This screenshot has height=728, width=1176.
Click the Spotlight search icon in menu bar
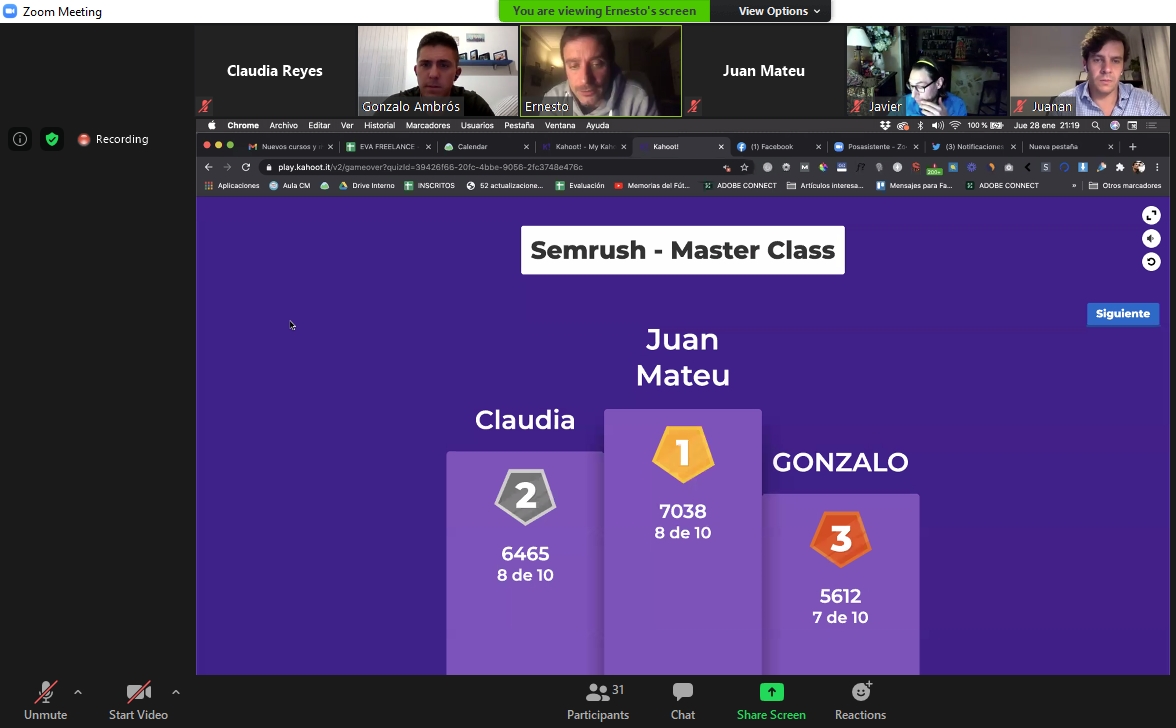tap(1096, 125)
